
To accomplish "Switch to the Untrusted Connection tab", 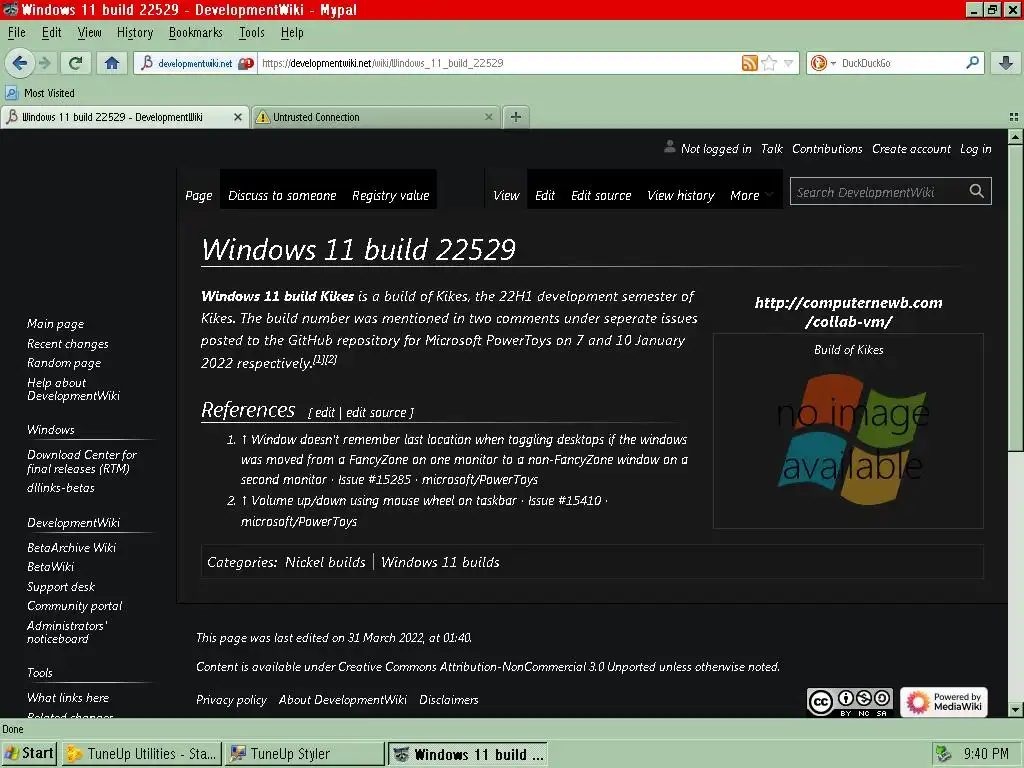I will (376, 117).
